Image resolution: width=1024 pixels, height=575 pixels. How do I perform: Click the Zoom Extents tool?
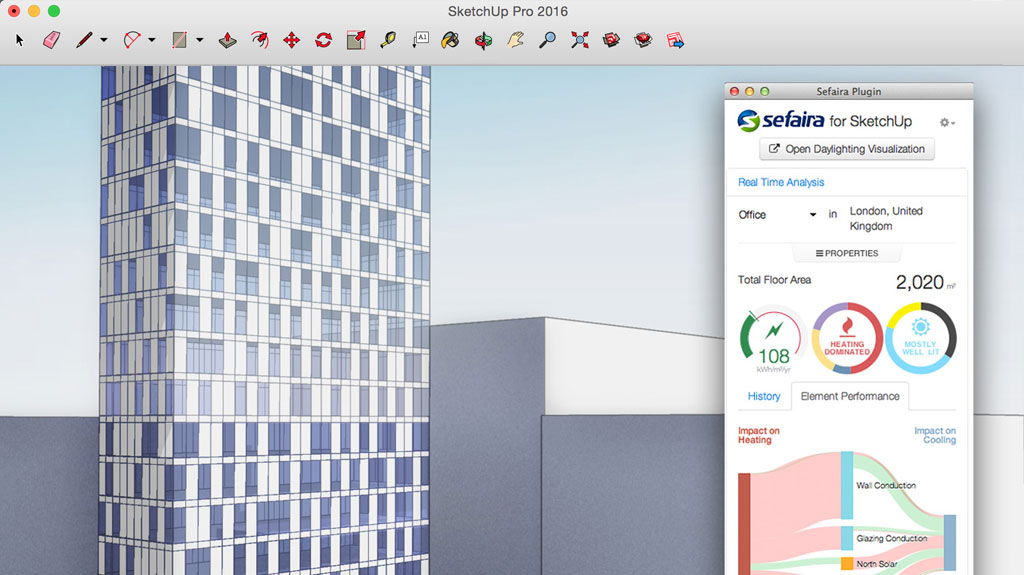[579, 41]
